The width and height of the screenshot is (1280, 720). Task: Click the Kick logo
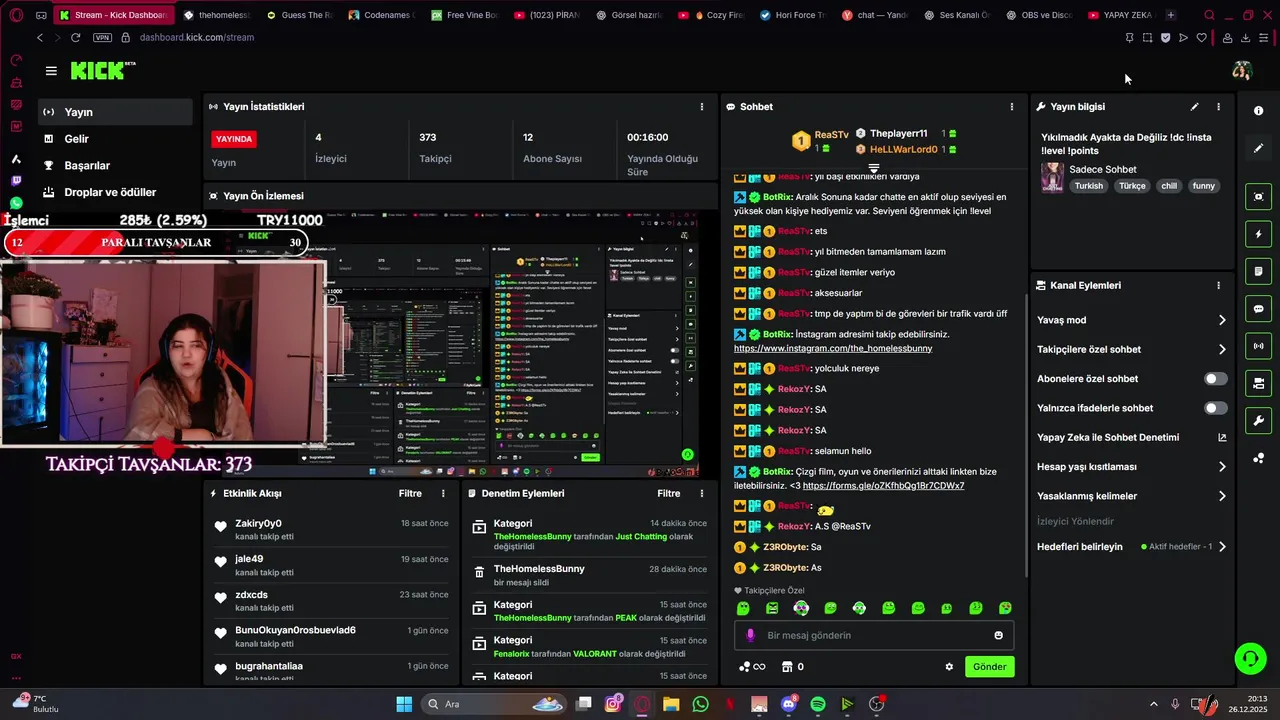coord(103,70)
